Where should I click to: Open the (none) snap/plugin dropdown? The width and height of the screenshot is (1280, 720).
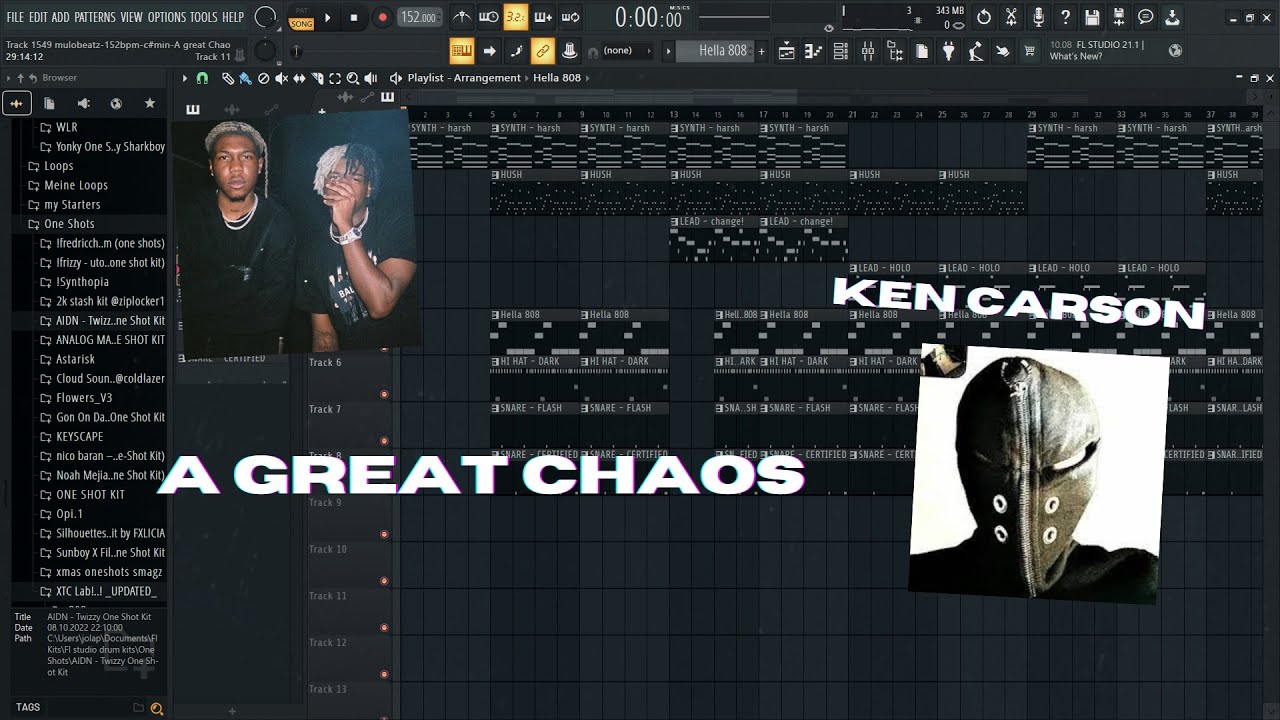click(x=625, y=51)
